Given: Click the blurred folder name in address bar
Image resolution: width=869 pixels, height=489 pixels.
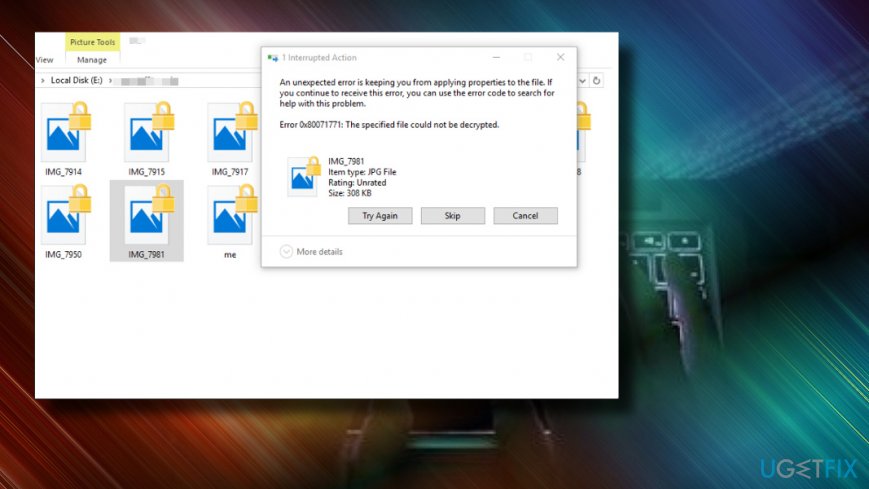Looking at the screenshot, I should 149,82.
